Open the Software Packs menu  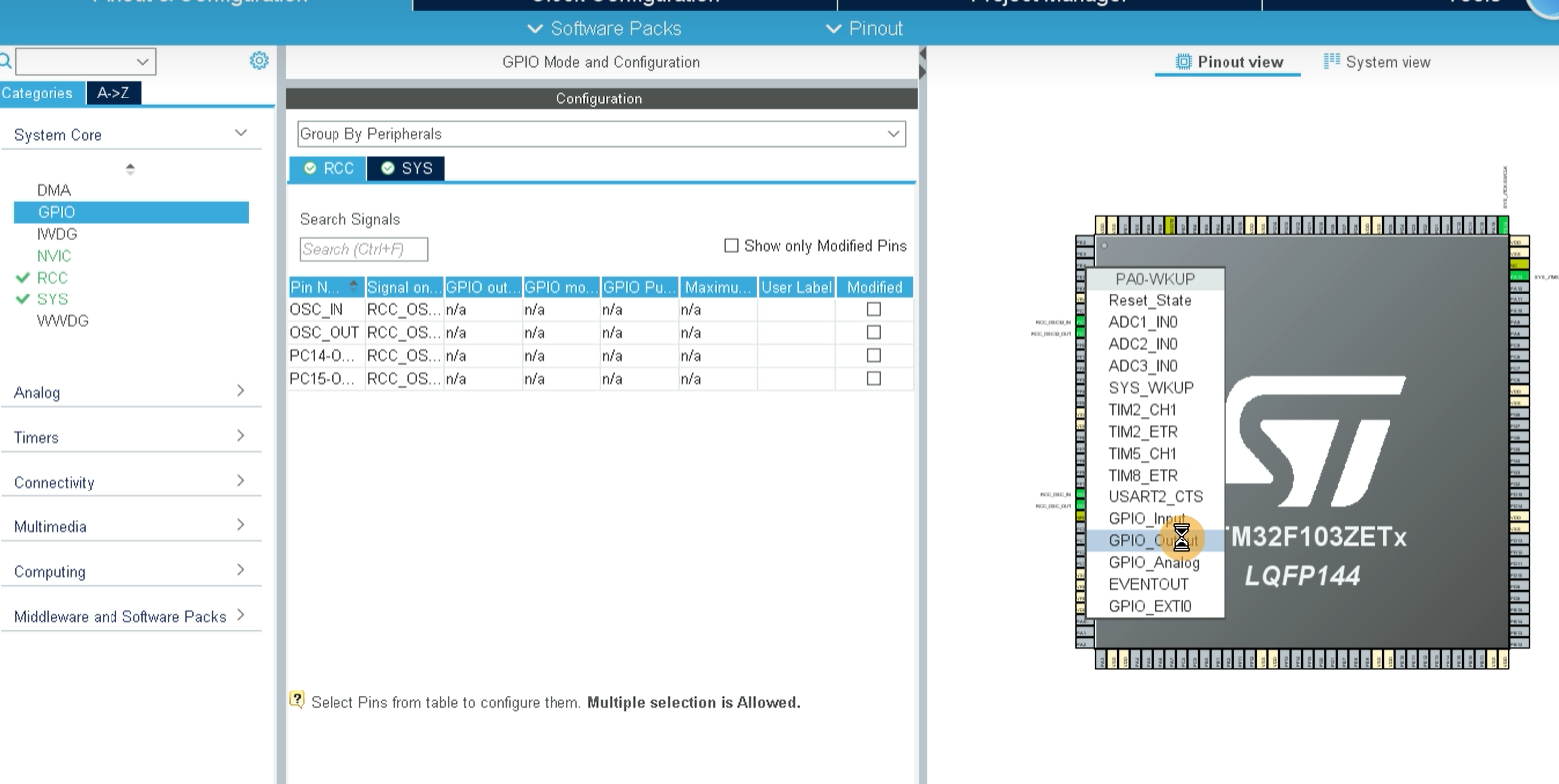tap(605, 28)
